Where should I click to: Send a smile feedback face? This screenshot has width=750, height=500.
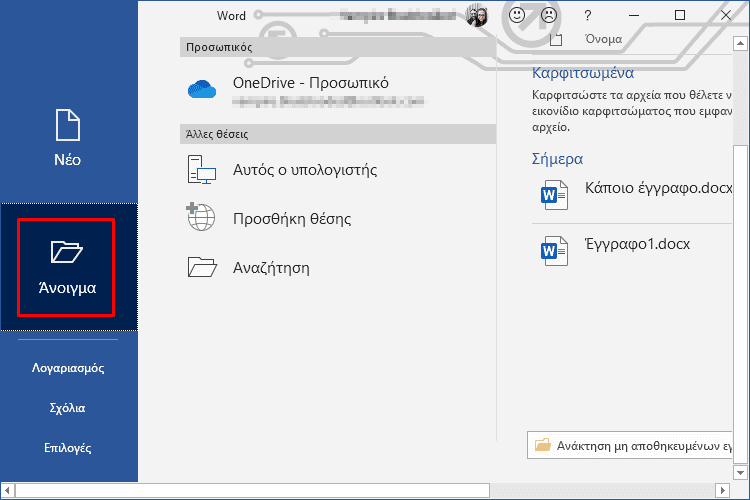tap(517, 15)
